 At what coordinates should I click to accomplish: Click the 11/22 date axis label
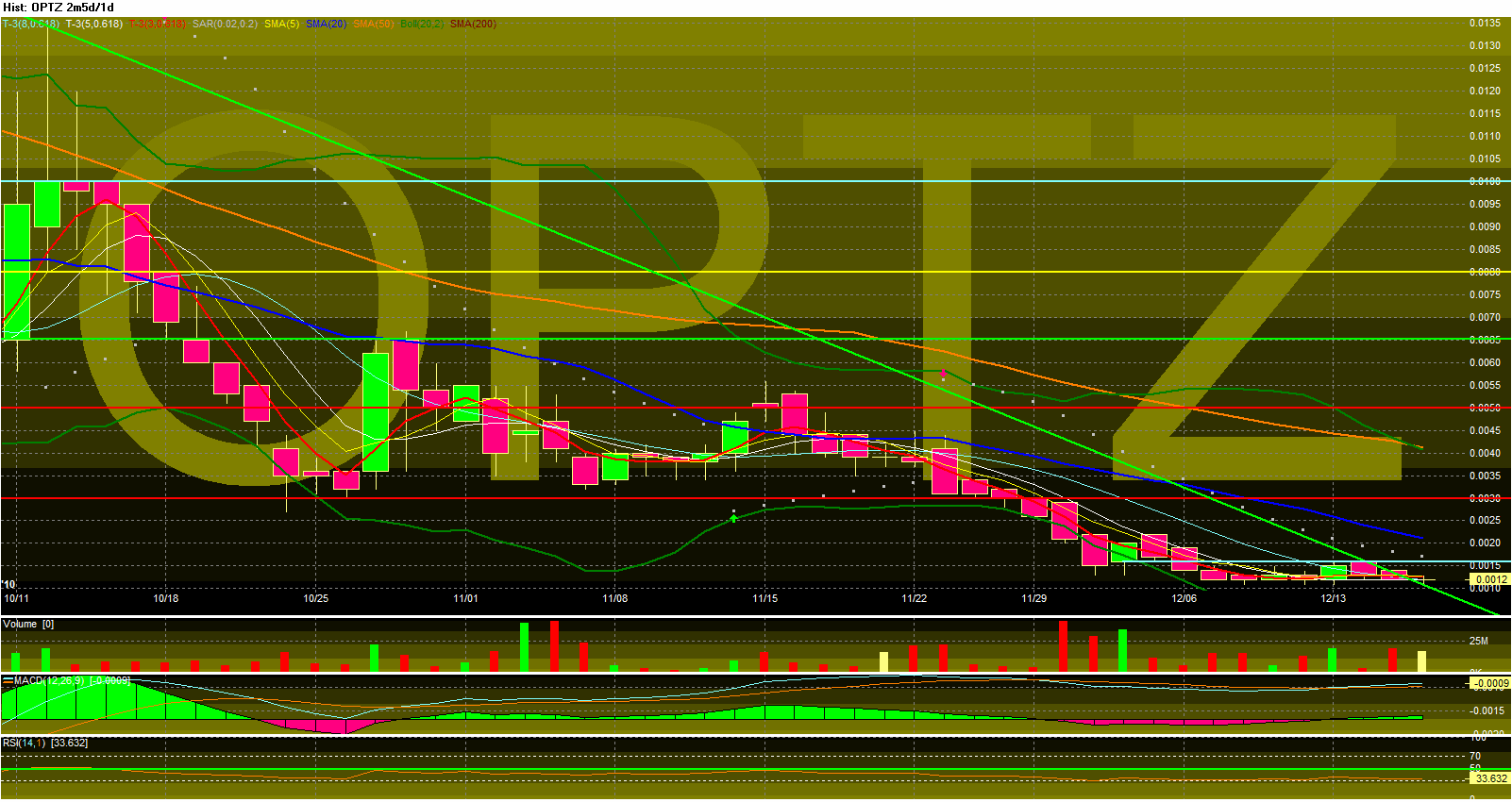tap(914, 598)
